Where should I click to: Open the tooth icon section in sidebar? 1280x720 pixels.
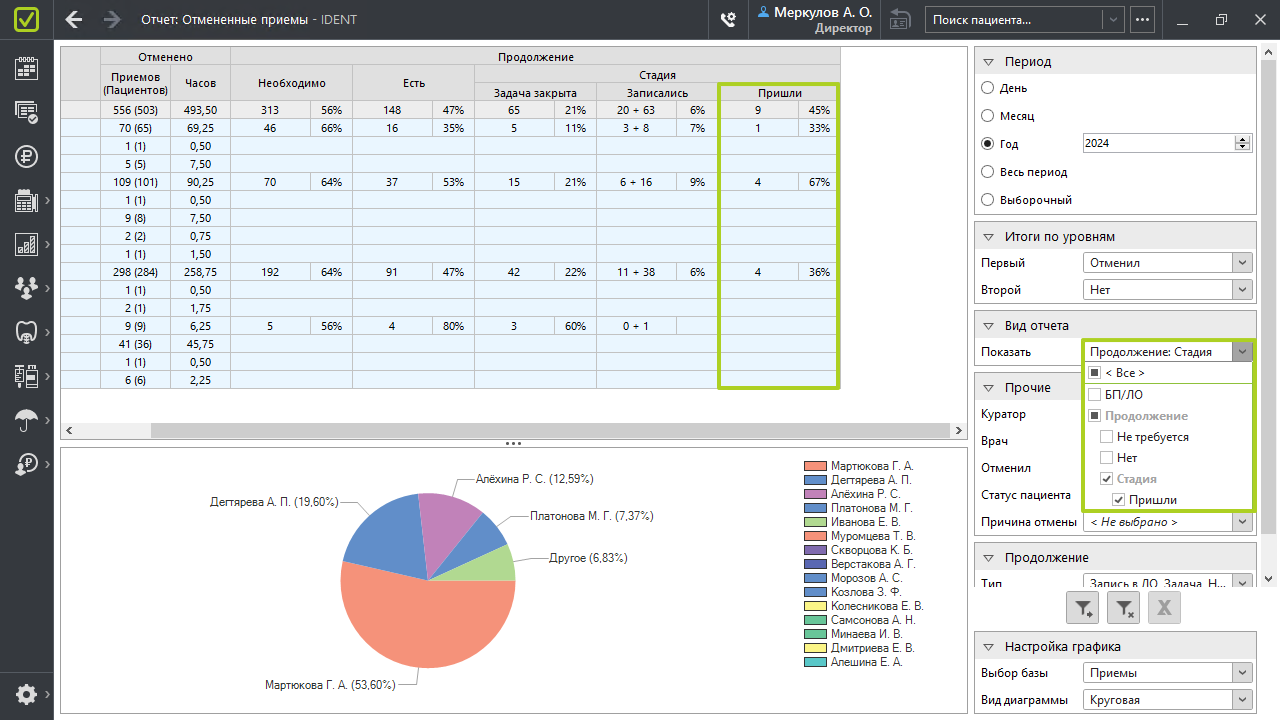[26, 332]
